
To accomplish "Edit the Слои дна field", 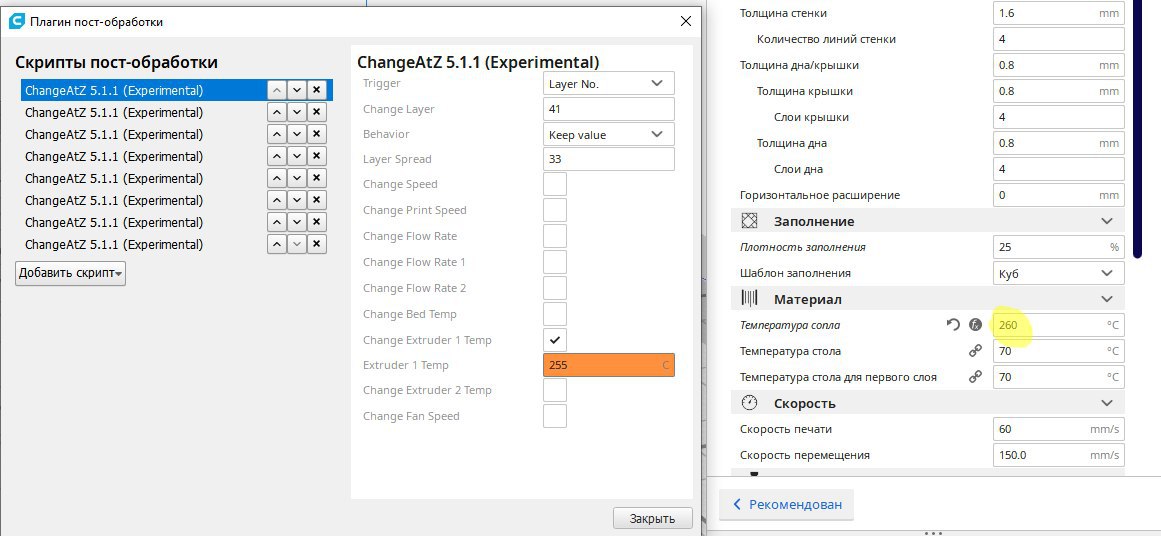I will (x=1058, y=169).
